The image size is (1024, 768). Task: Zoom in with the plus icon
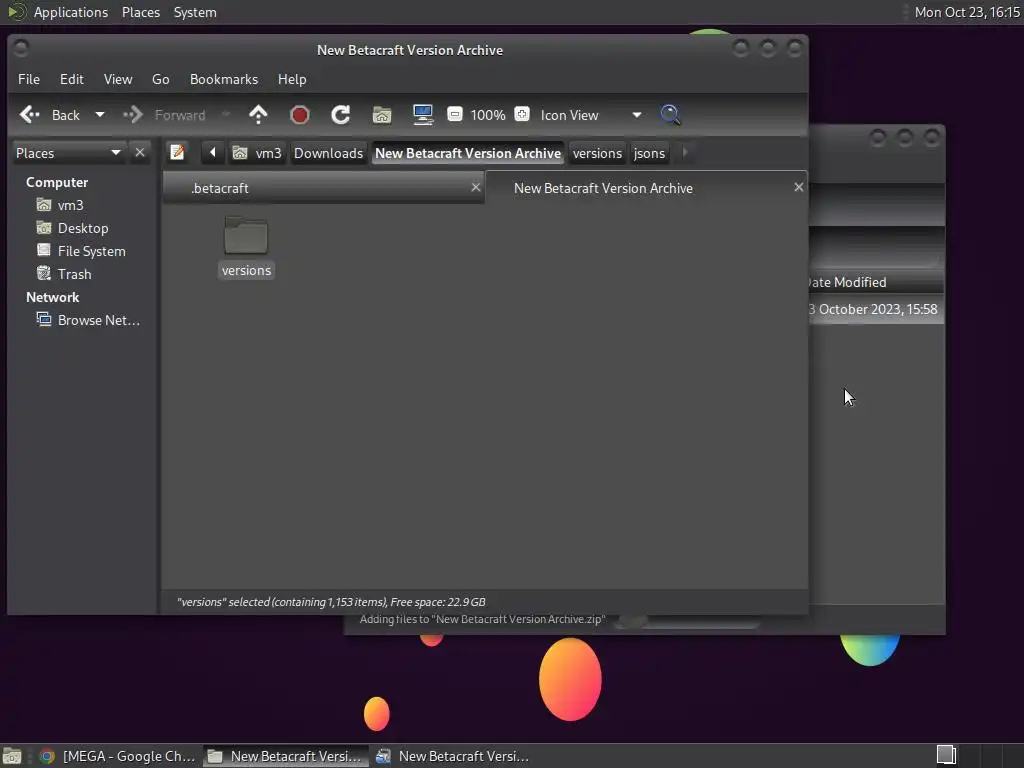click(x=522, y=114)
